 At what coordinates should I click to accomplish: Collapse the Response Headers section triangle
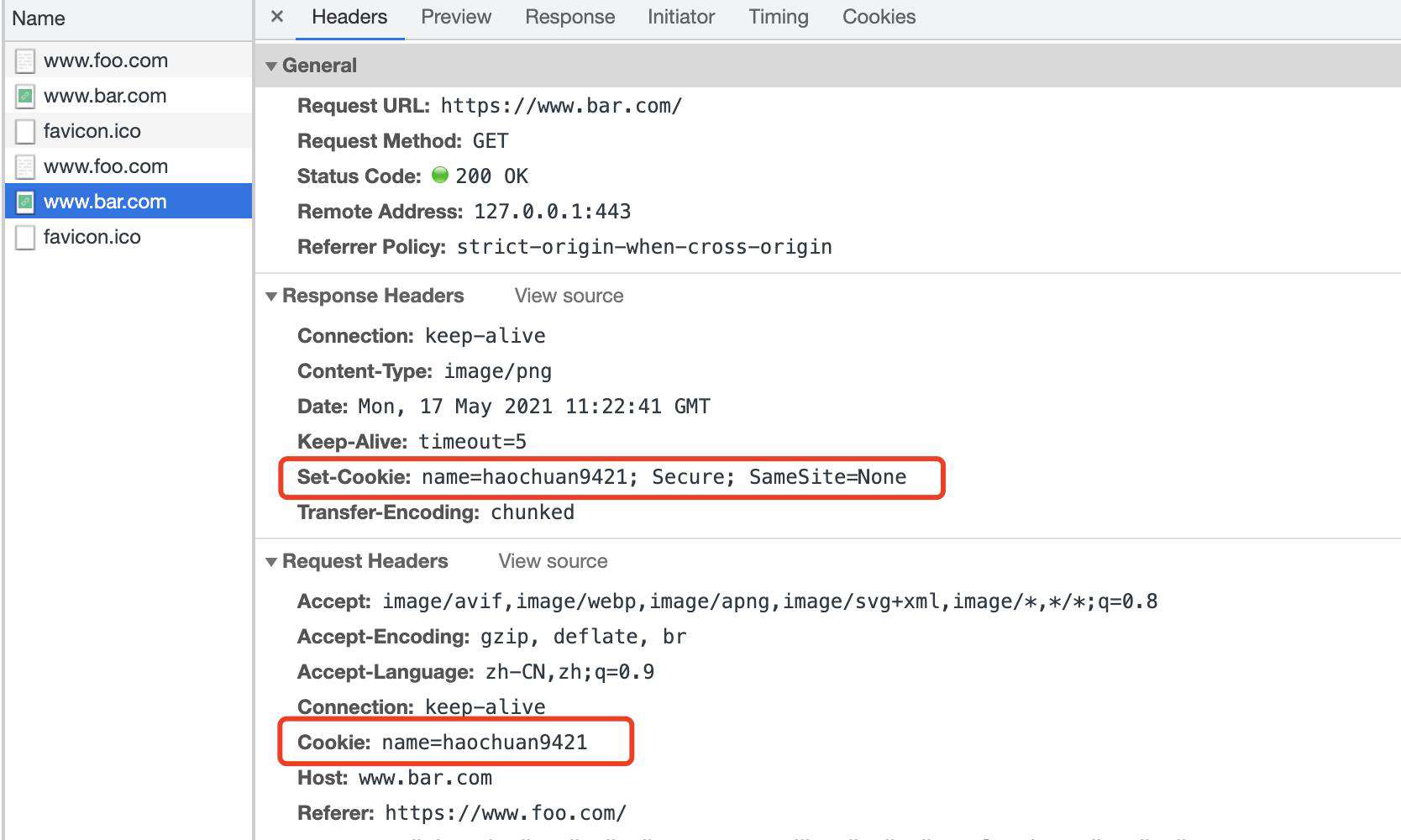[271, 296]
